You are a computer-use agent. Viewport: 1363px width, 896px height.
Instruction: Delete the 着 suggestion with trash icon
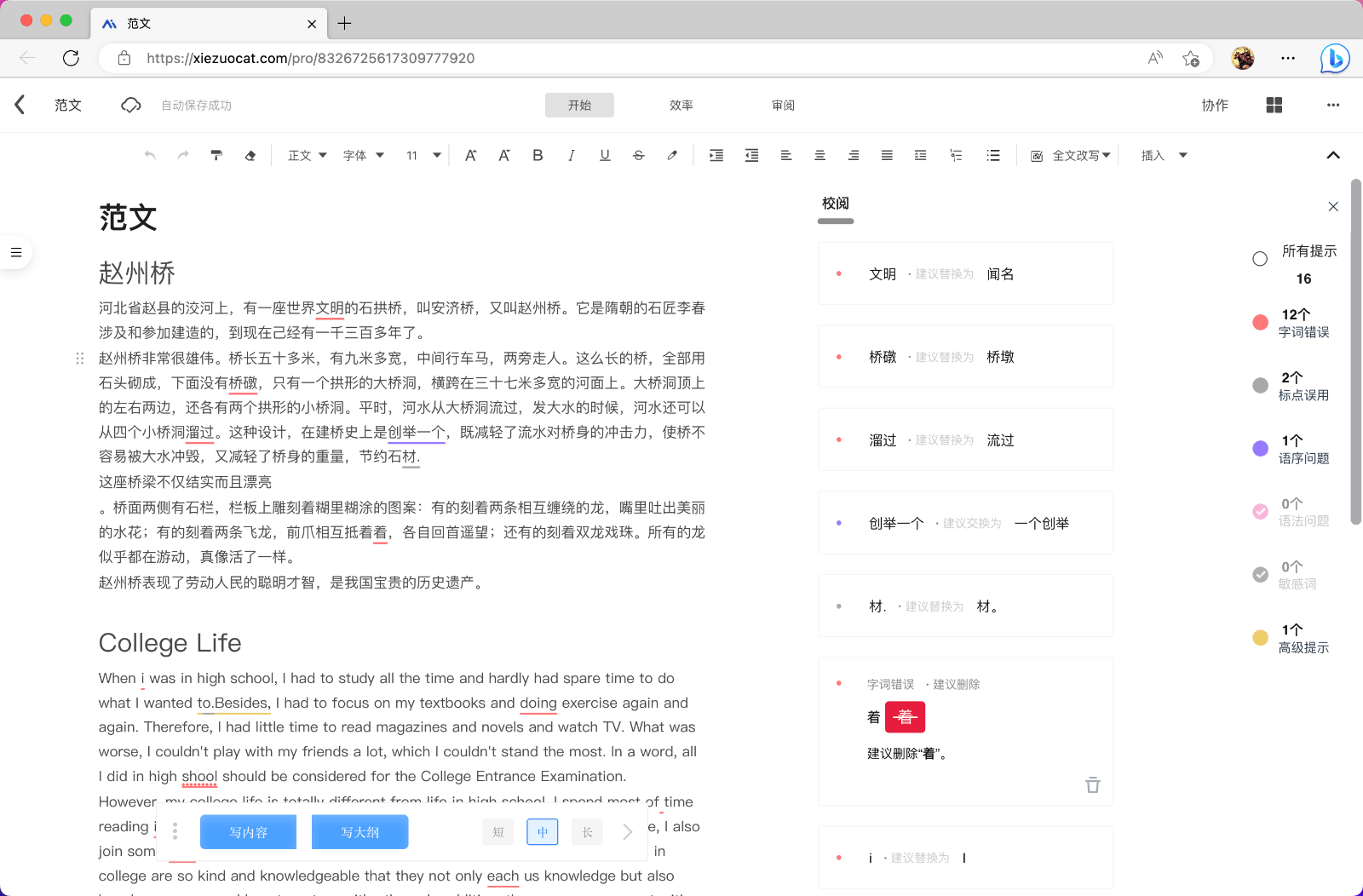point(1093,784)
